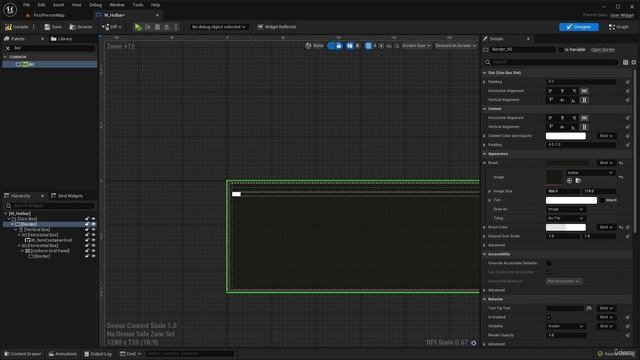Viewport: 640px width, 360px height.
Task: Select Size Box in hierarchy
Action: [x=27, y=219]
